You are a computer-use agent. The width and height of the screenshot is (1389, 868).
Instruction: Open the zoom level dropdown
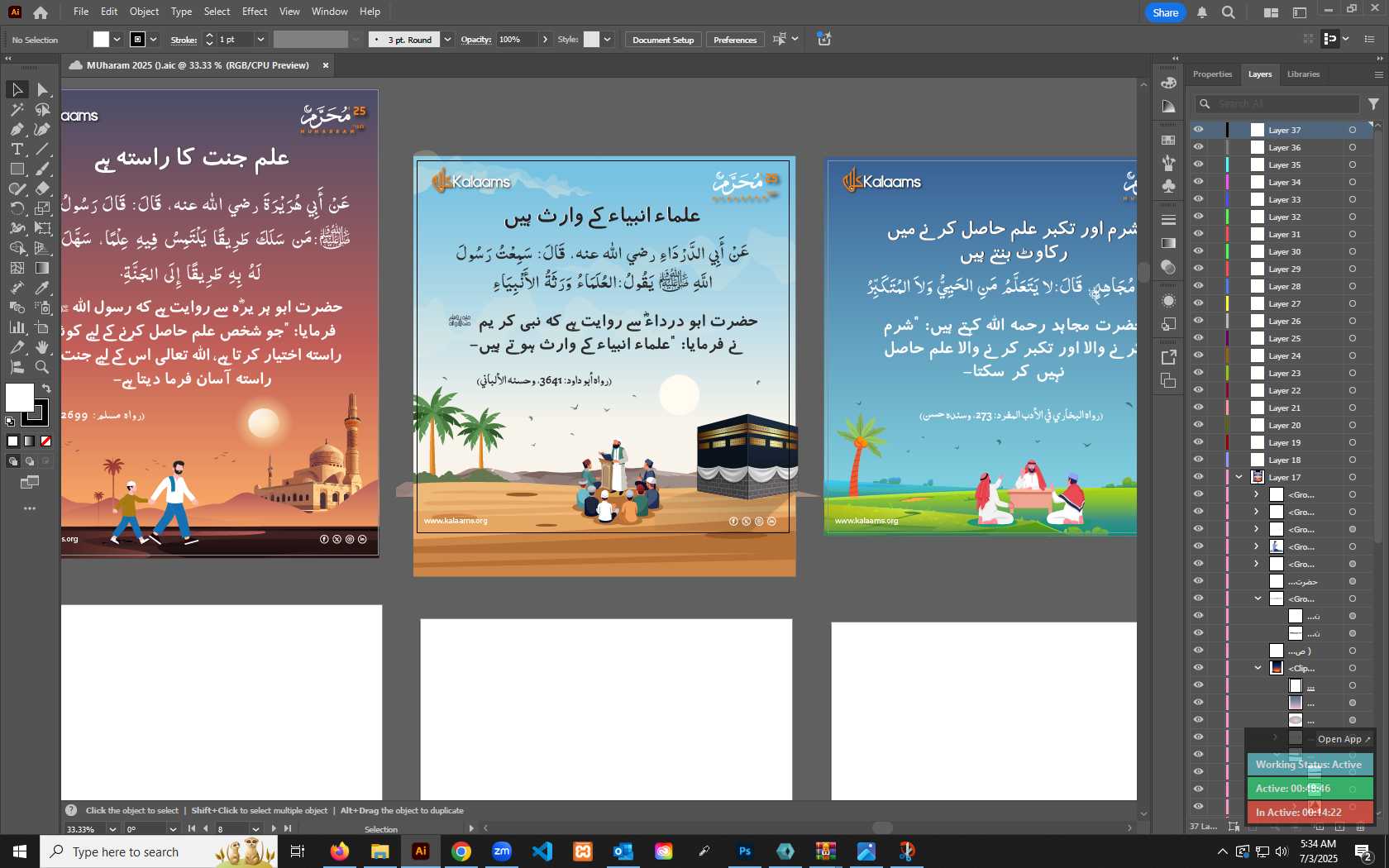point(112,828)
